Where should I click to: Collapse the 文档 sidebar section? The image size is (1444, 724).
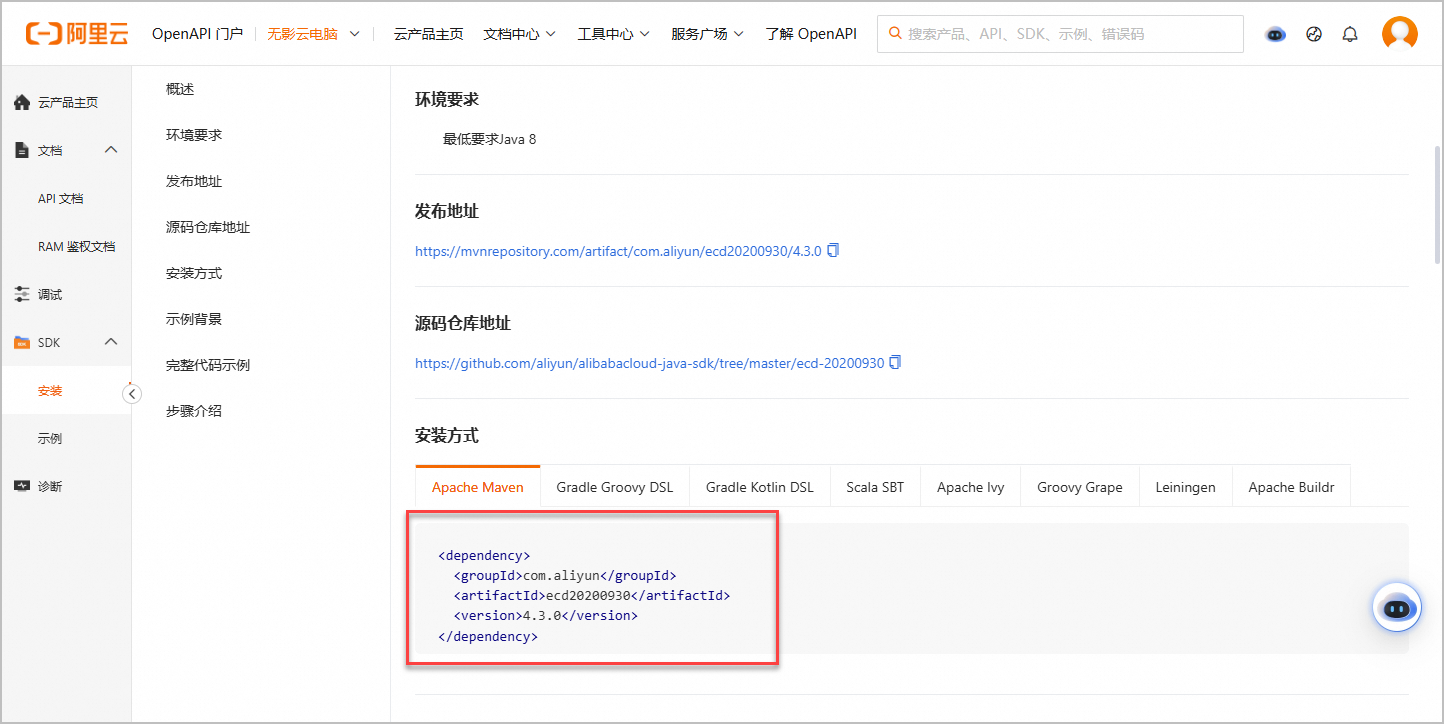coord(111,150)
